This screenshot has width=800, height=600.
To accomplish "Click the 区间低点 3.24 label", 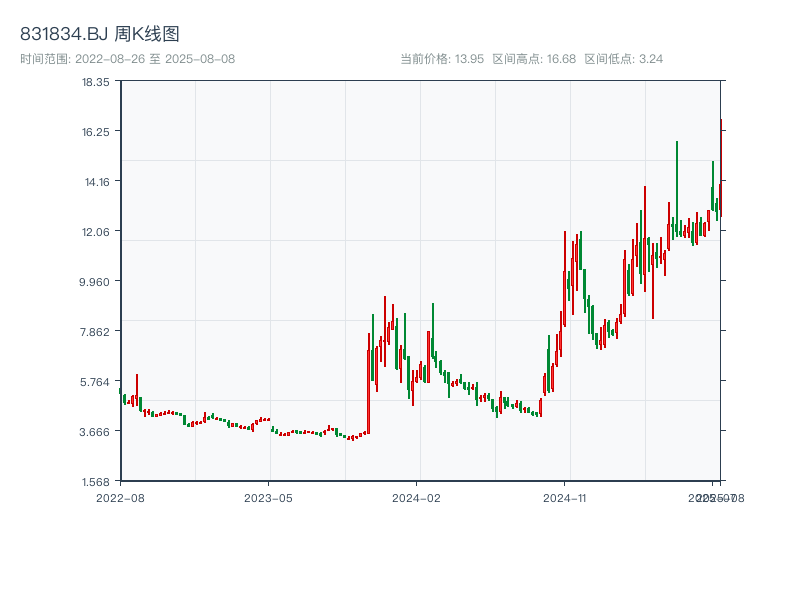I will pyautogui.click(x=623, y=59).
